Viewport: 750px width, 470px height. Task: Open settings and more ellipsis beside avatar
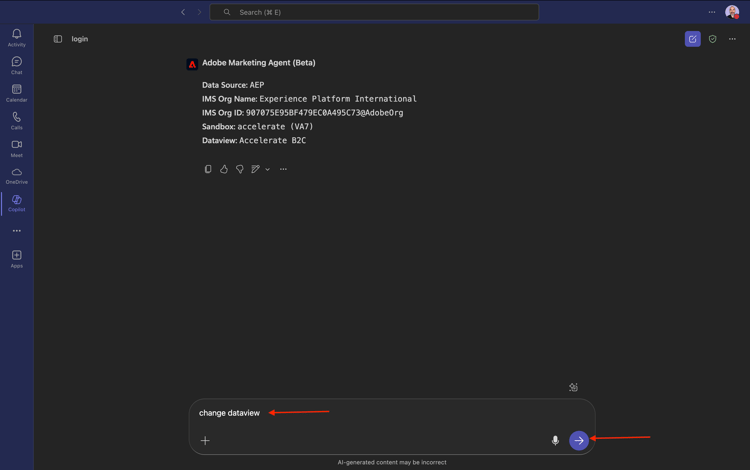point(712,12)
